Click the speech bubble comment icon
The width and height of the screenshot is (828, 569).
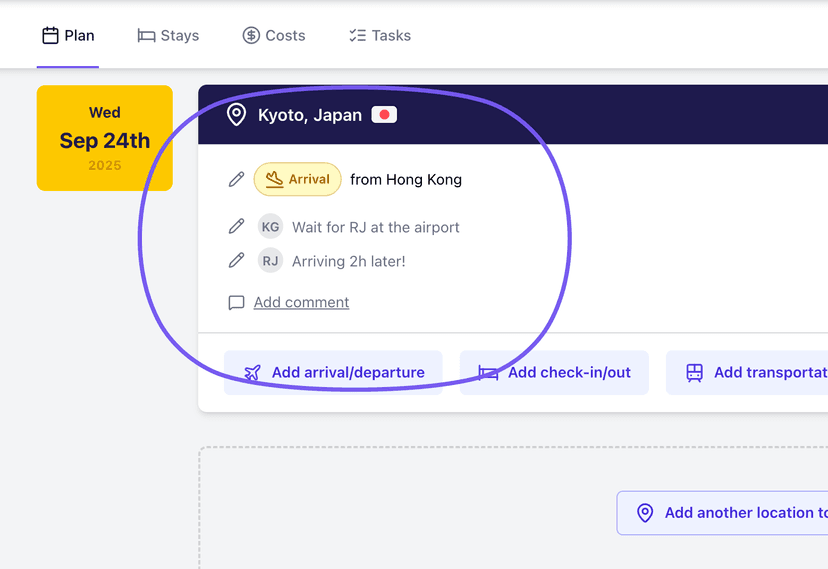pyautogui.click(x=236, y=302)
